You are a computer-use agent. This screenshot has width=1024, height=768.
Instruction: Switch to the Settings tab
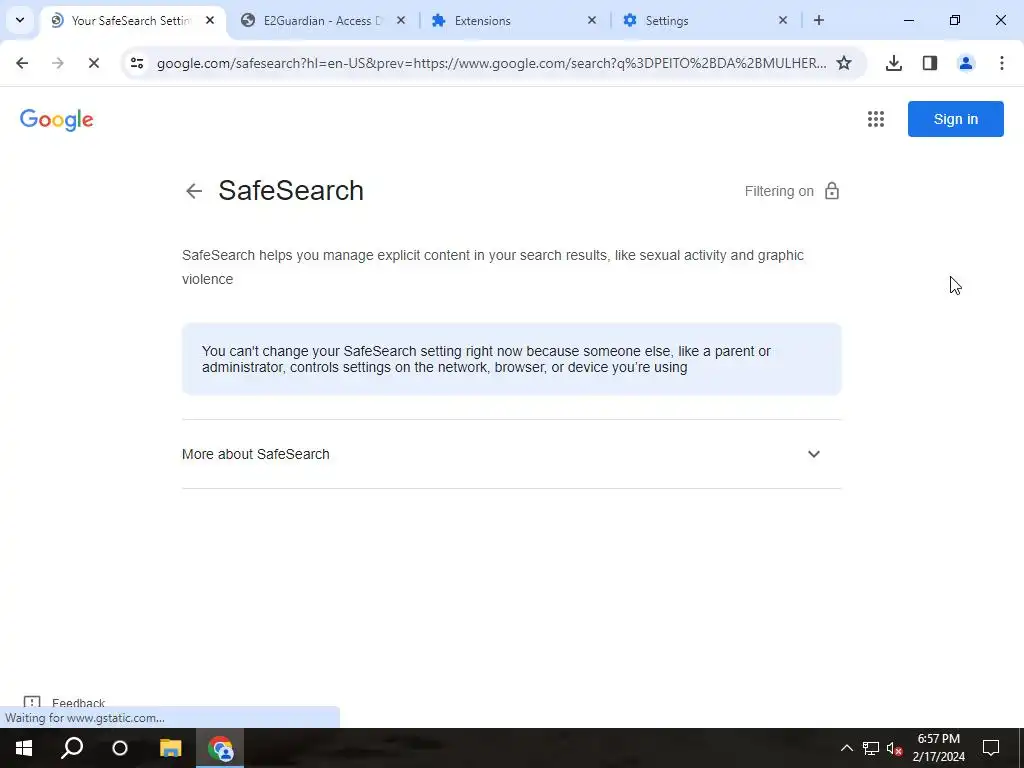pyautogui.click(x=705, y=20)
